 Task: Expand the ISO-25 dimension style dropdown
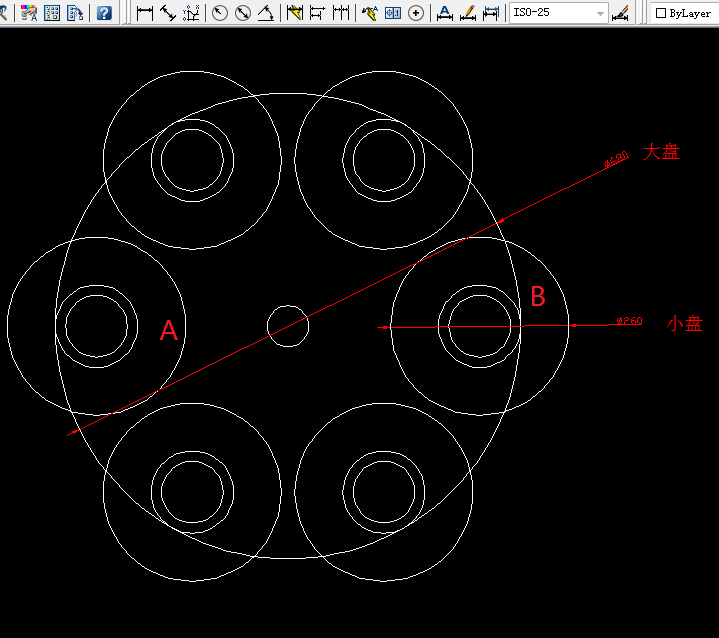click(600, 13)
